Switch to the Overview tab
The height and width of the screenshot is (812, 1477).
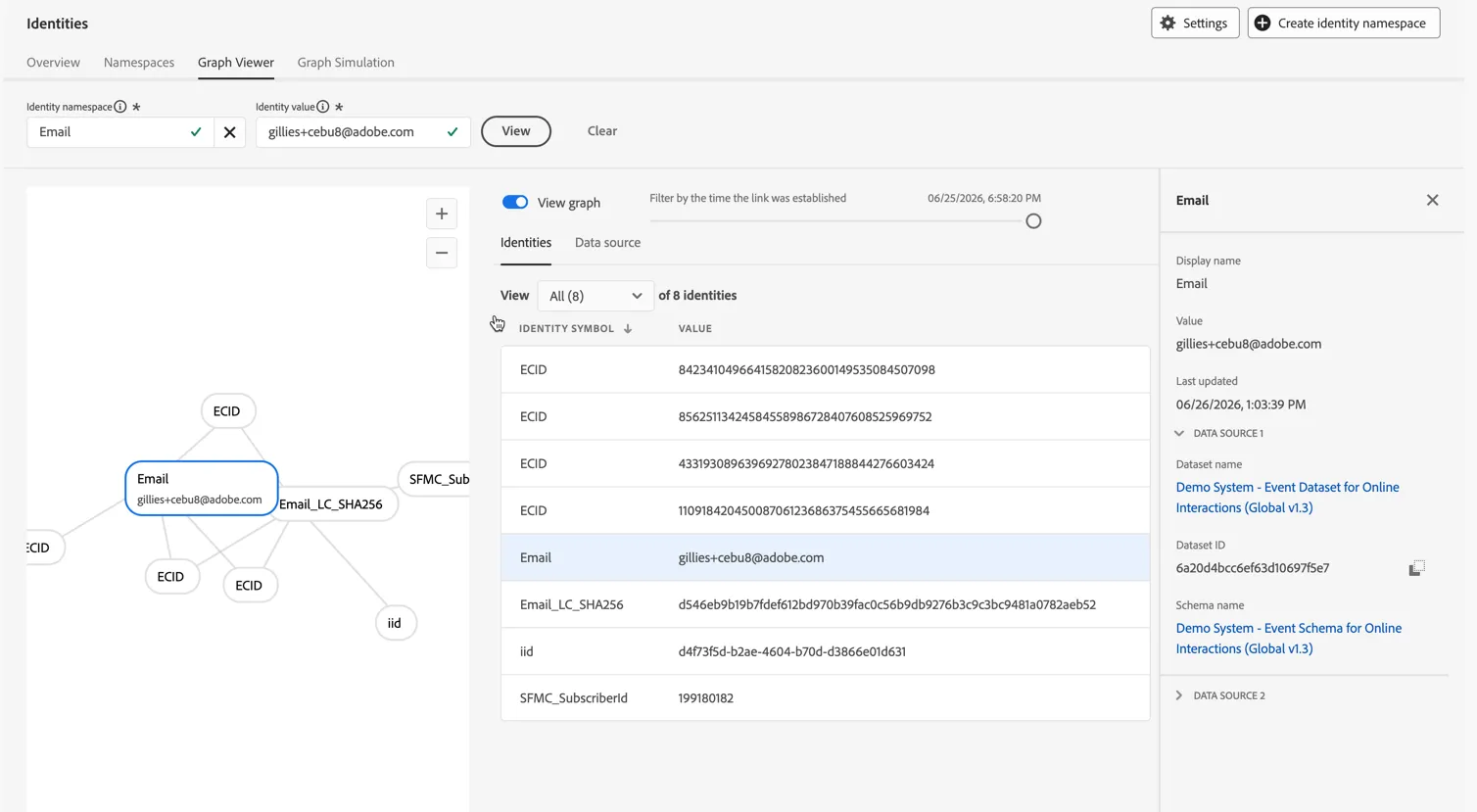(53, 62)
